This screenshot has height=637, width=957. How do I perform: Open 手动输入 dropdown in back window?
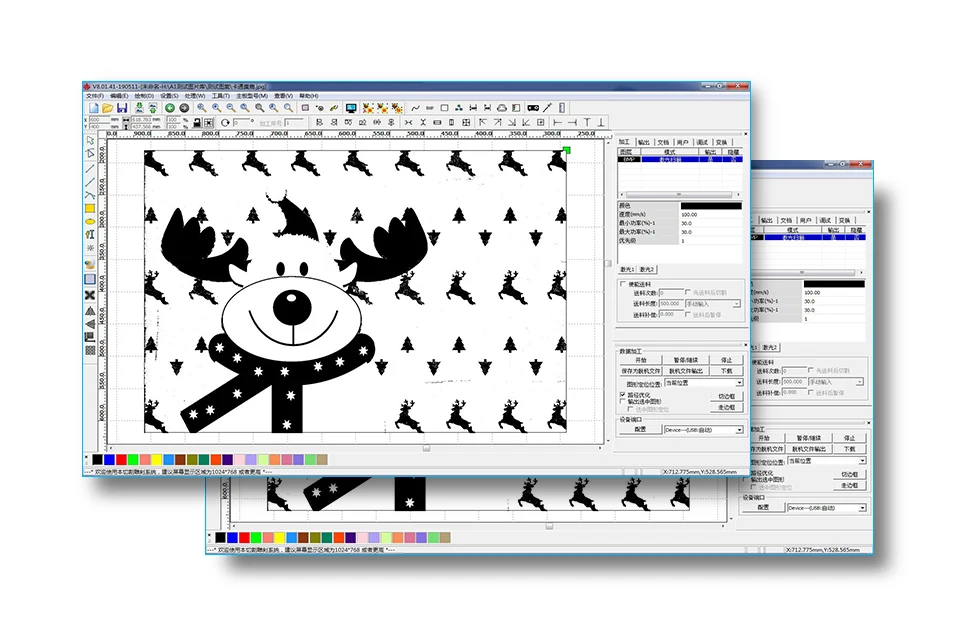[836, 382]
